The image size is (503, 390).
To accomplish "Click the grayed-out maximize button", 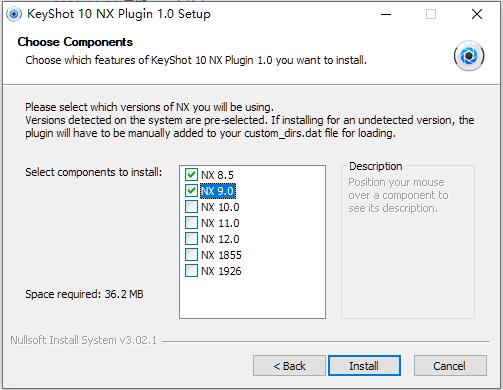I will pos(431,14).
